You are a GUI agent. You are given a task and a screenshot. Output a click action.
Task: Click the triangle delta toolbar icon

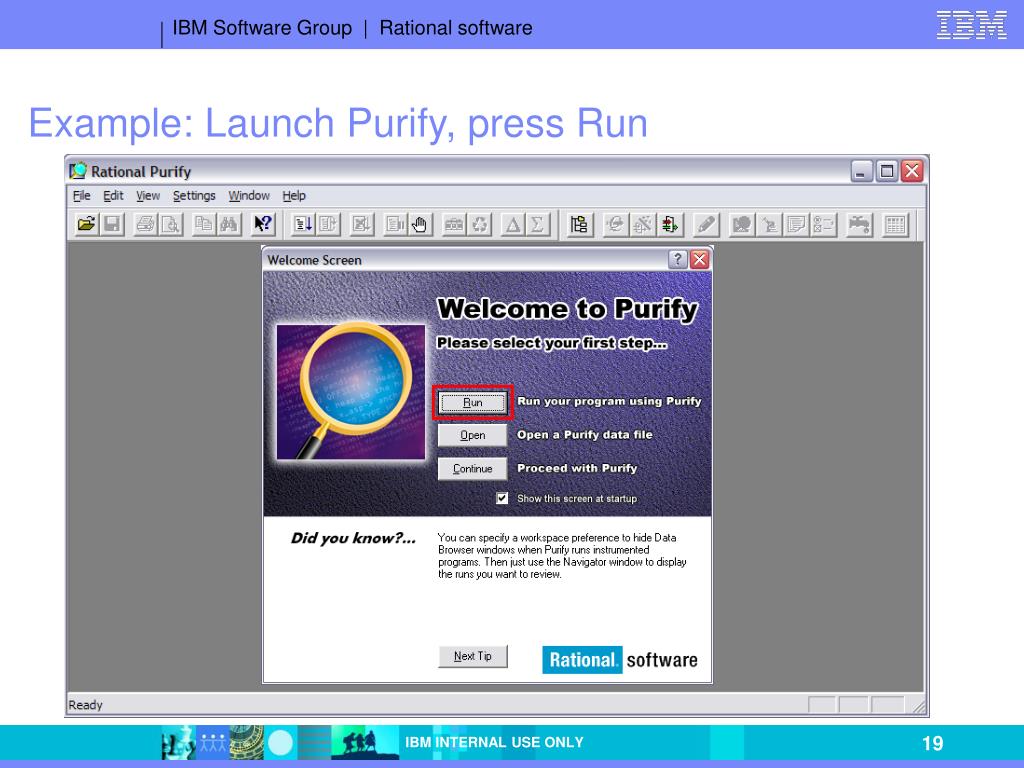[x=513, y=225]
